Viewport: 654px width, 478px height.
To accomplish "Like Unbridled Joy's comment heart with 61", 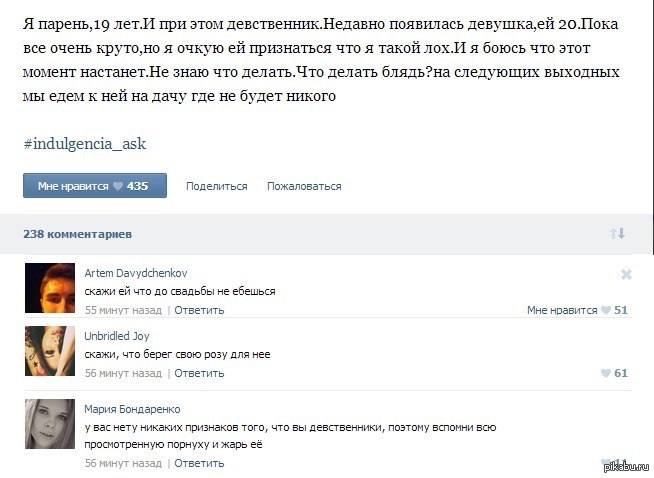I will (x=614, y=373).
